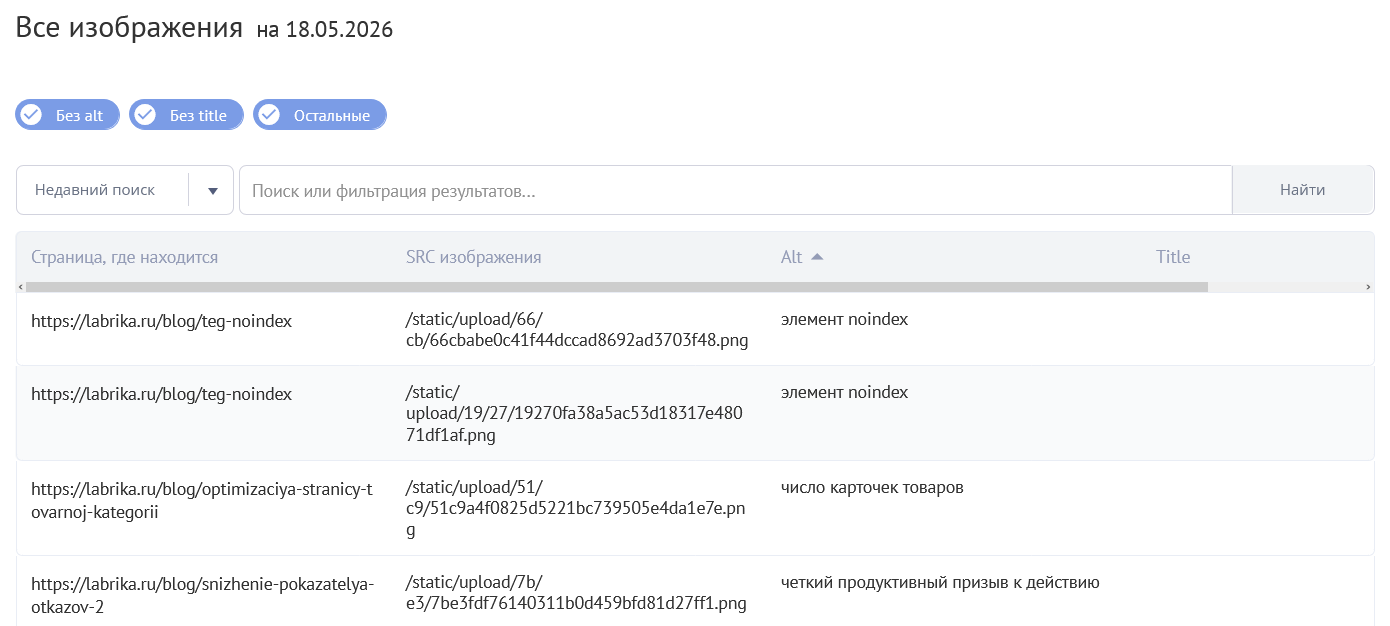Click second row's 'элемент noindex' alt text
Viewport: 1390px width, 626px height.
[x=844, y=393]
